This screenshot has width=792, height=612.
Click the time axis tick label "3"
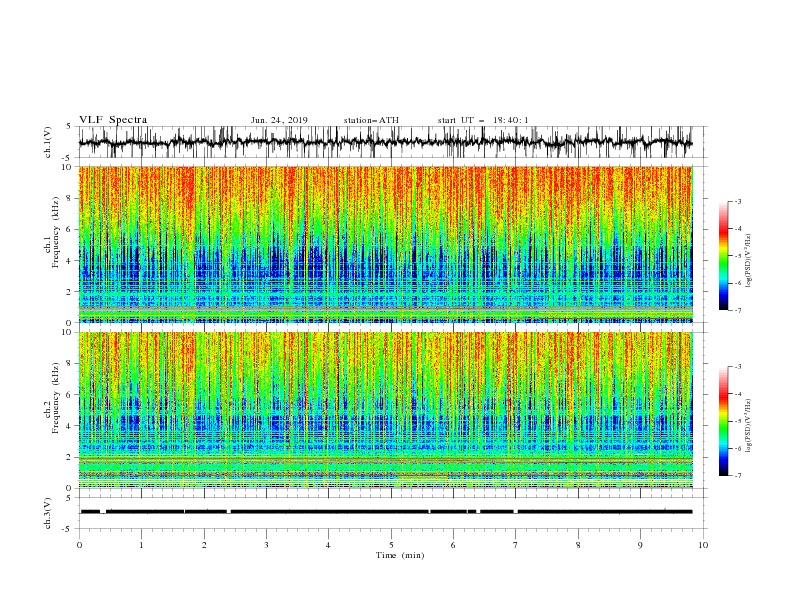266,545
